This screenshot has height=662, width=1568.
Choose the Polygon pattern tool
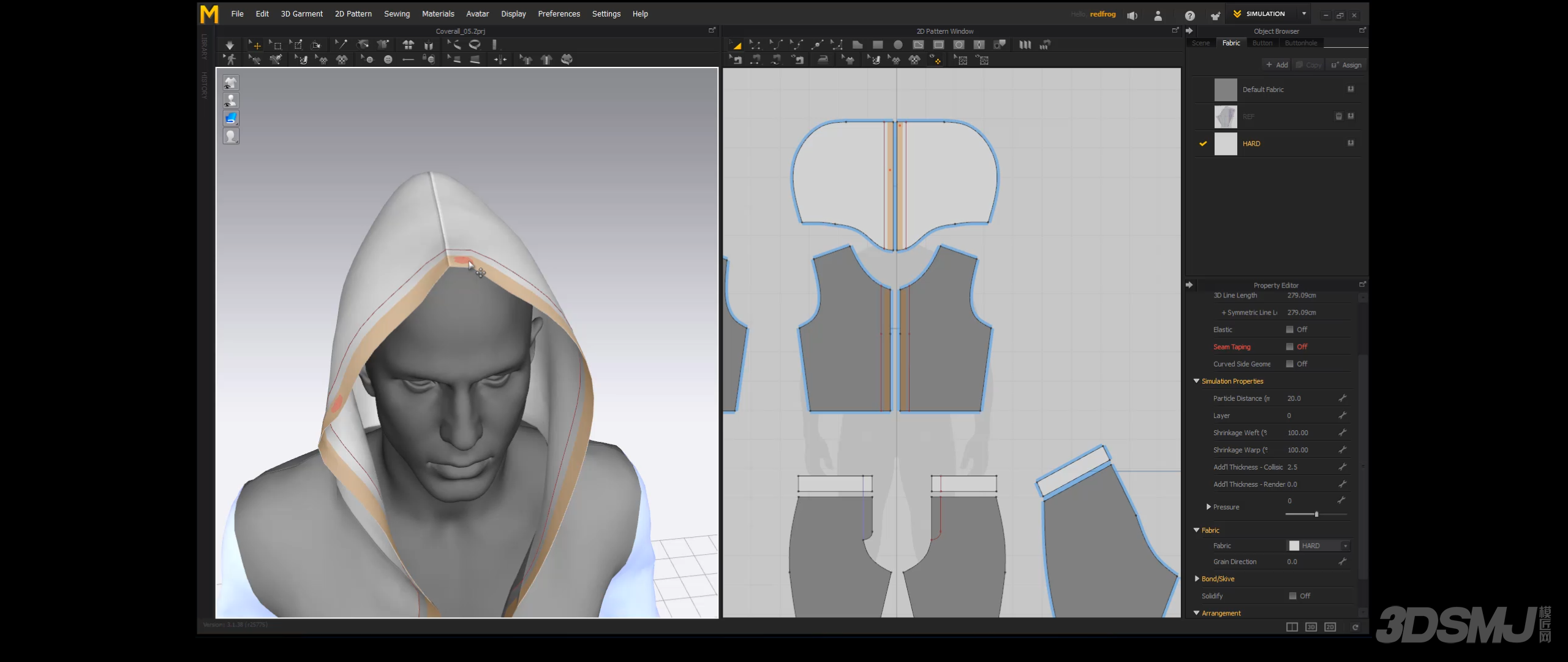(858, 45)
